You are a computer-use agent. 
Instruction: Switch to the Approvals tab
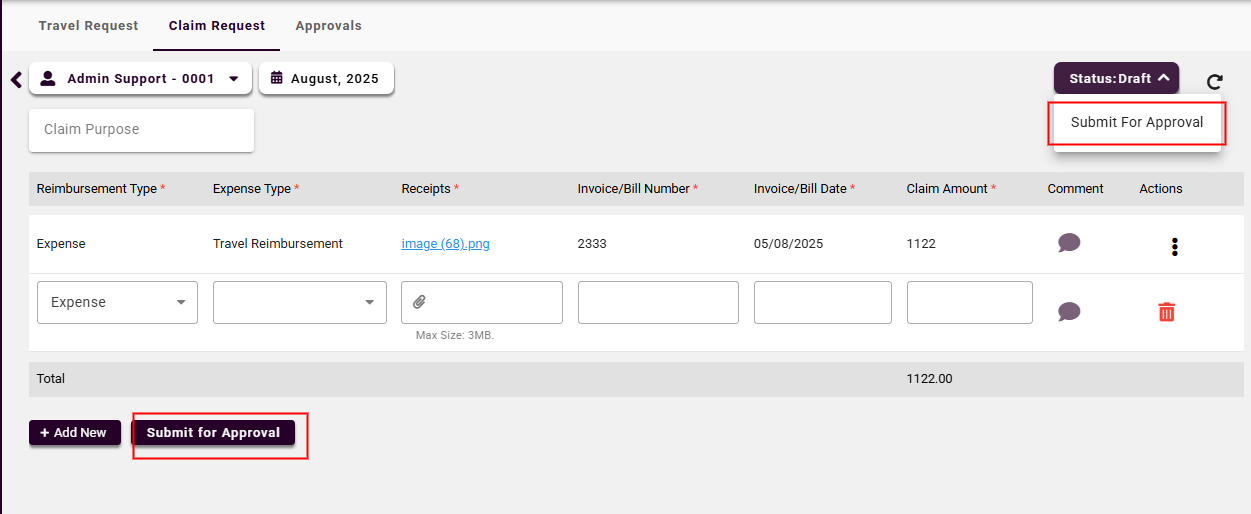point(328,25)
